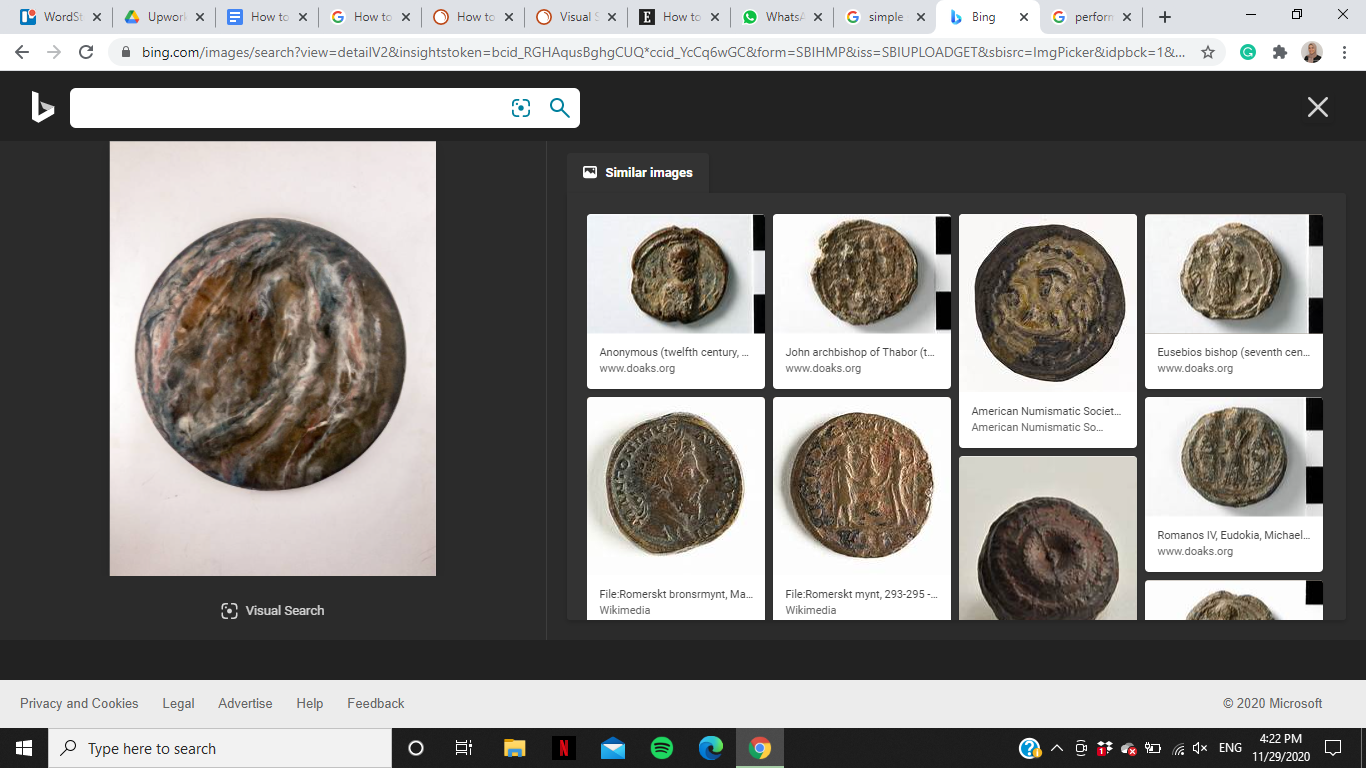1366x768 pixels.
Task: Open the Feedback footer link
Action: coord(376,703)
